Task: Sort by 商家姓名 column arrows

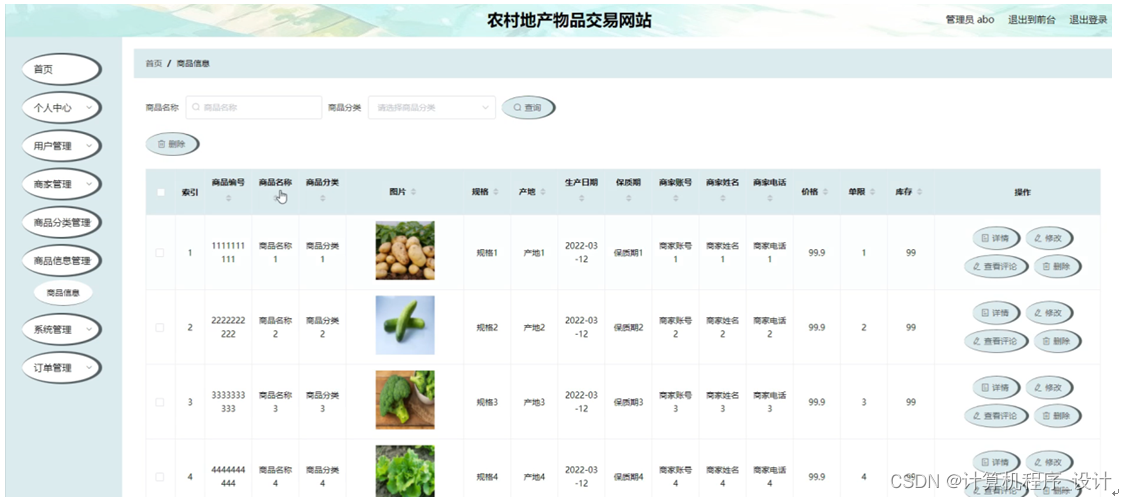Action: click(x=722, y=198)
